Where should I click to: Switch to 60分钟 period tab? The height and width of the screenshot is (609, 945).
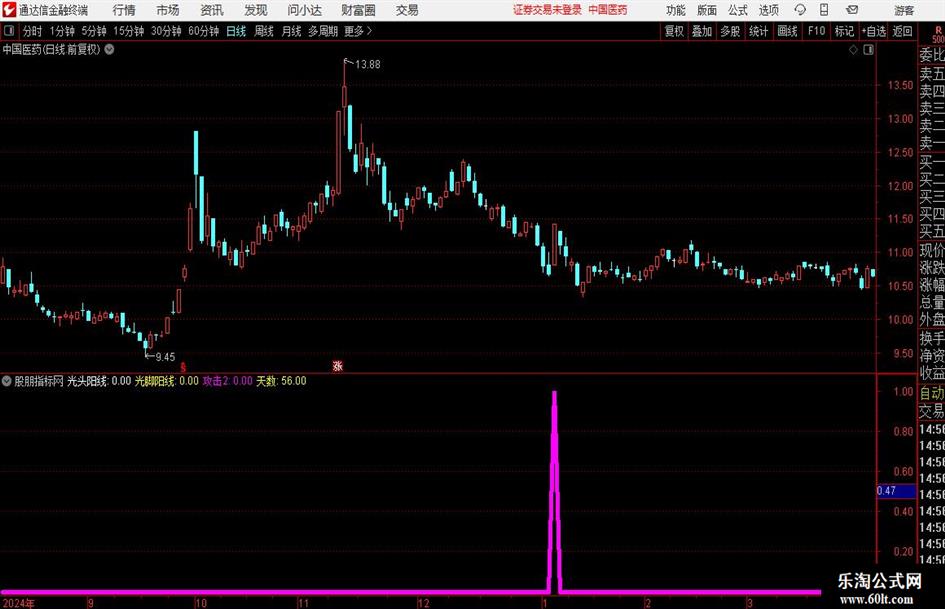[x=203, y=31]
